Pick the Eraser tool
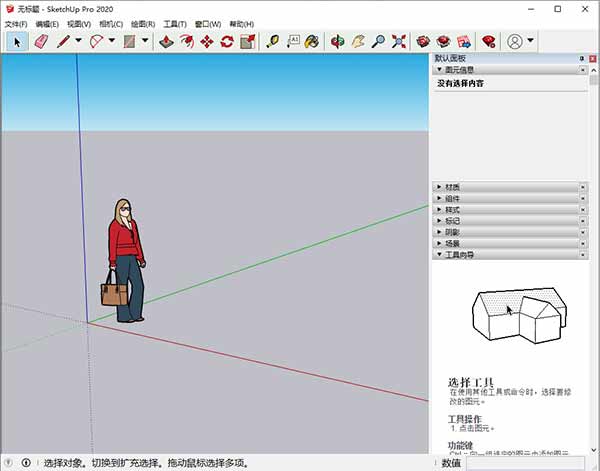 coord(41,42)
